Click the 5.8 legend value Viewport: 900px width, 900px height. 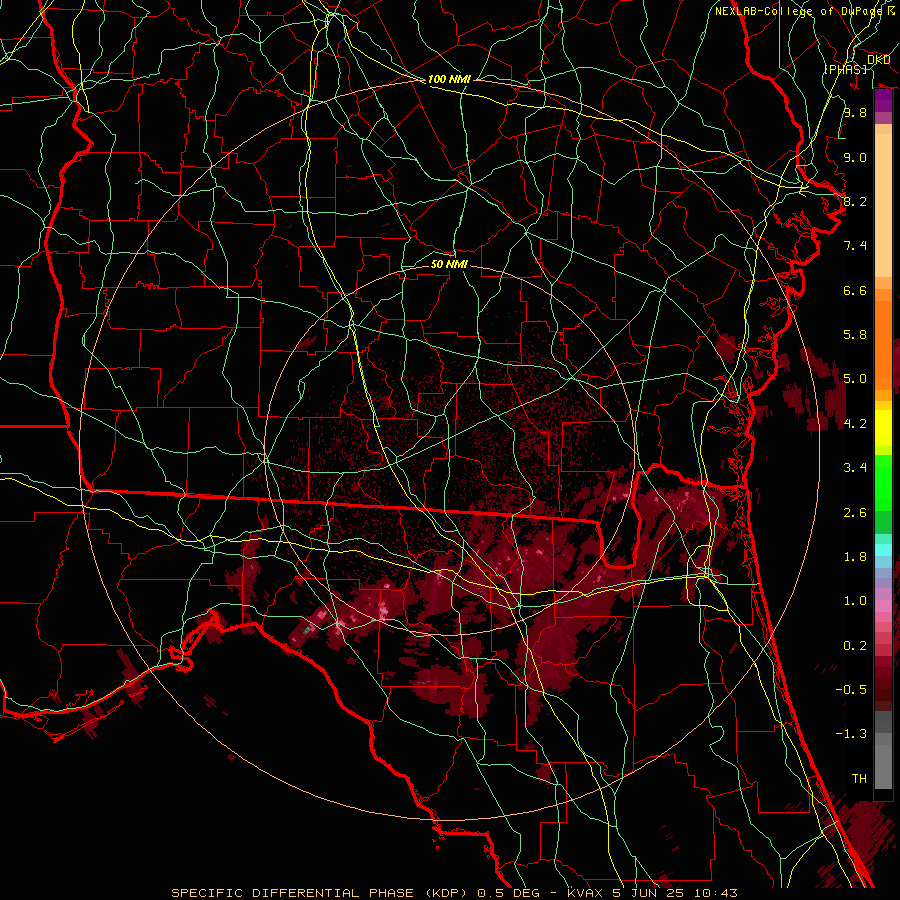point(855,335)
